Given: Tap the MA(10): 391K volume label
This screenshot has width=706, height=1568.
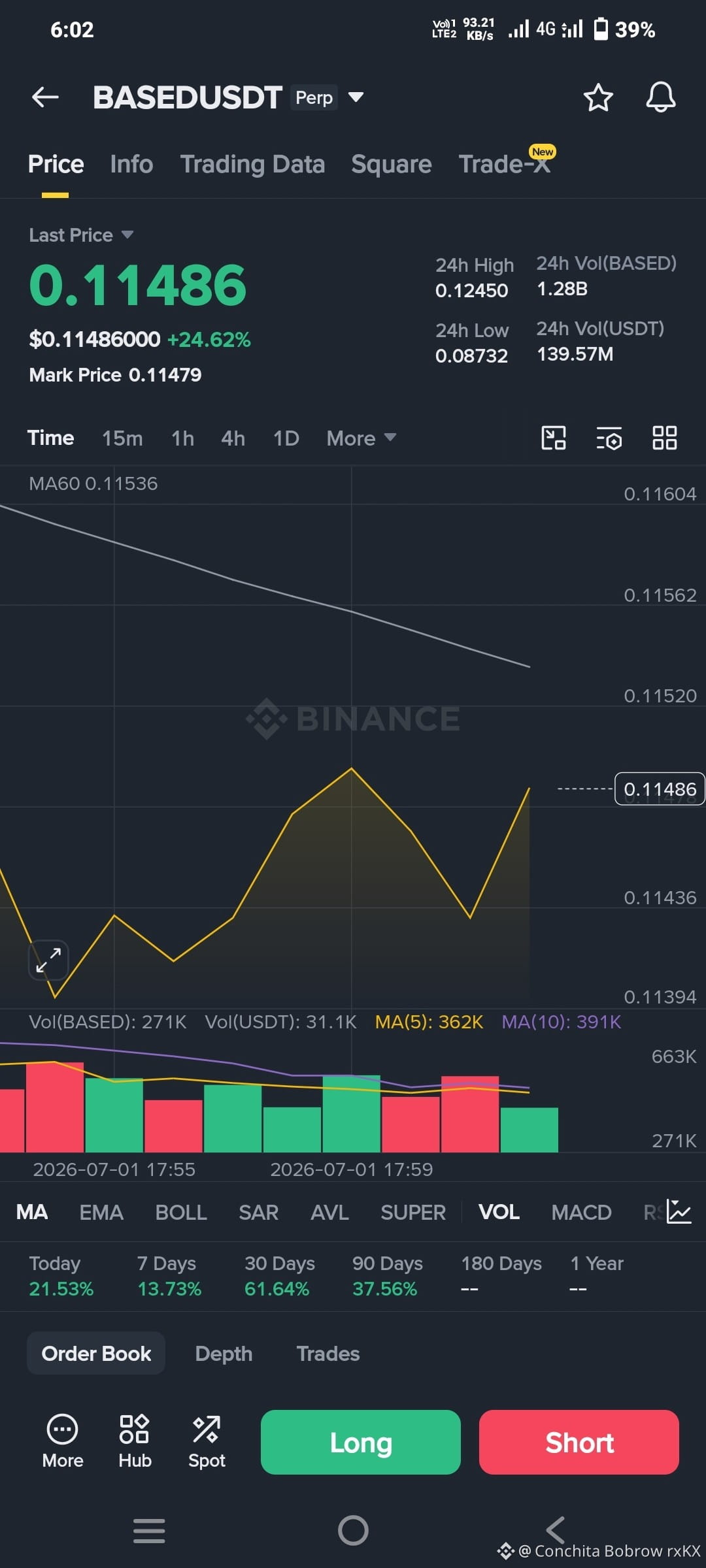Looking at the screenshot, I should click(x=561, y=1022).
